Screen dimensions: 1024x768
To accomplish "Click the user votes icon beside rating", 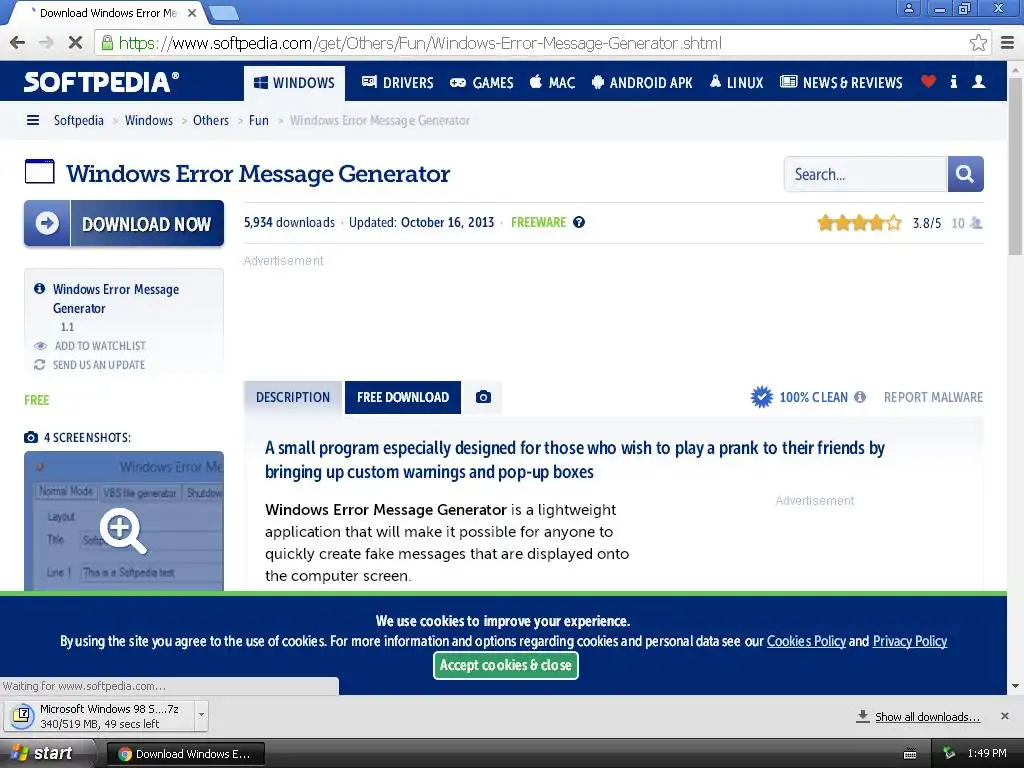I will 976,223.
